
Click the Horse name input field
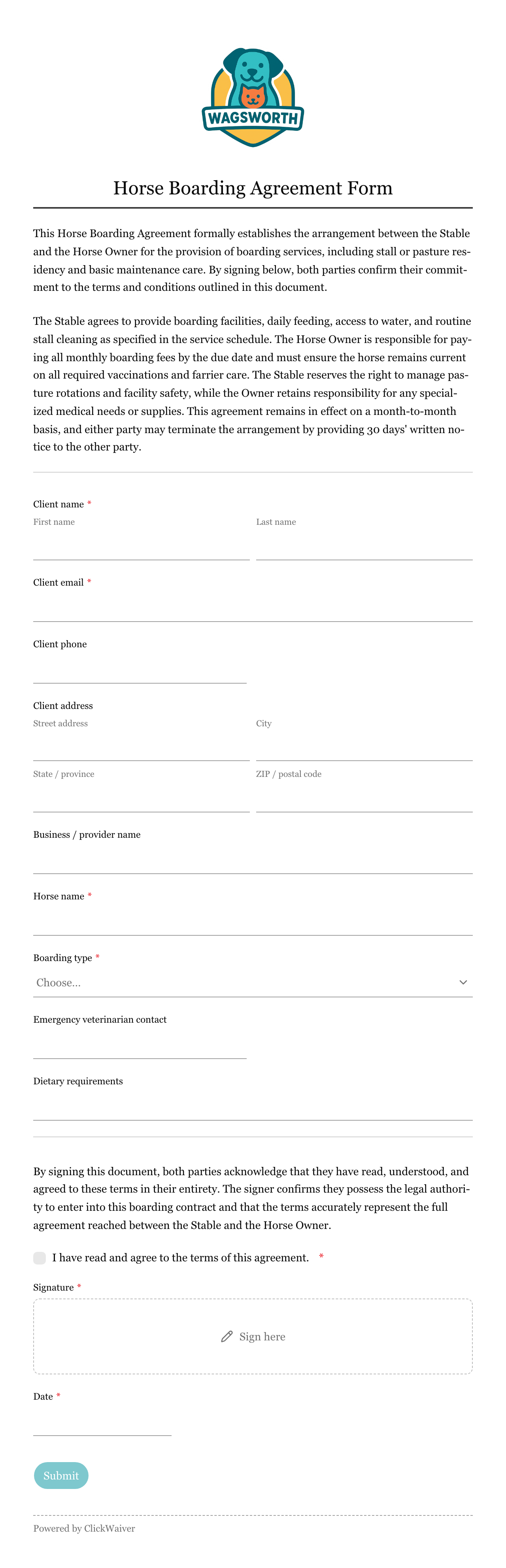253,921
